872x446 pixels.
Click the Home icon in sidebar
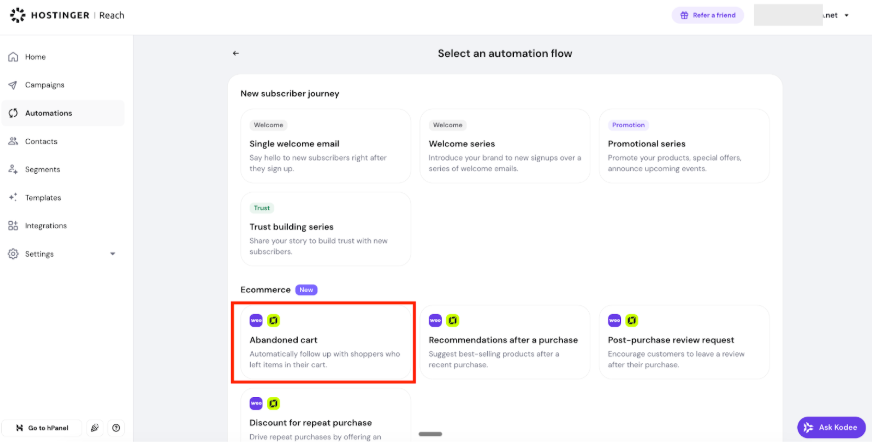(13, 57)
